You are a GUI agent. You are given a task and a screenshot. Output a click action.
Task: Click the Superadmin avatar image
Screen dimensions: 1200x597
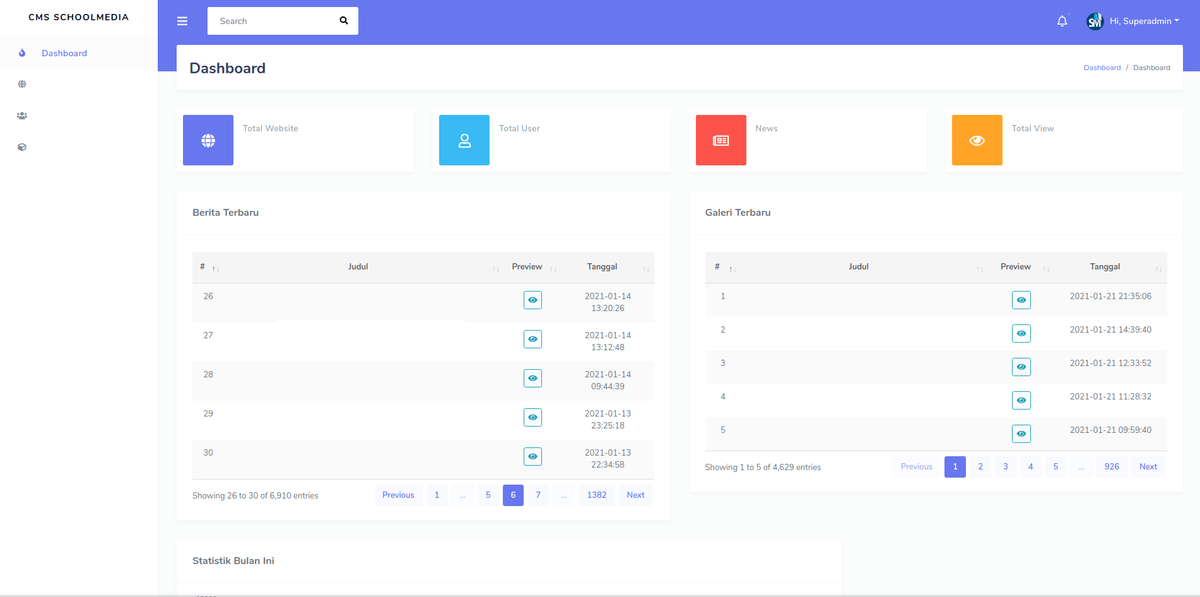pos(1095,21)
